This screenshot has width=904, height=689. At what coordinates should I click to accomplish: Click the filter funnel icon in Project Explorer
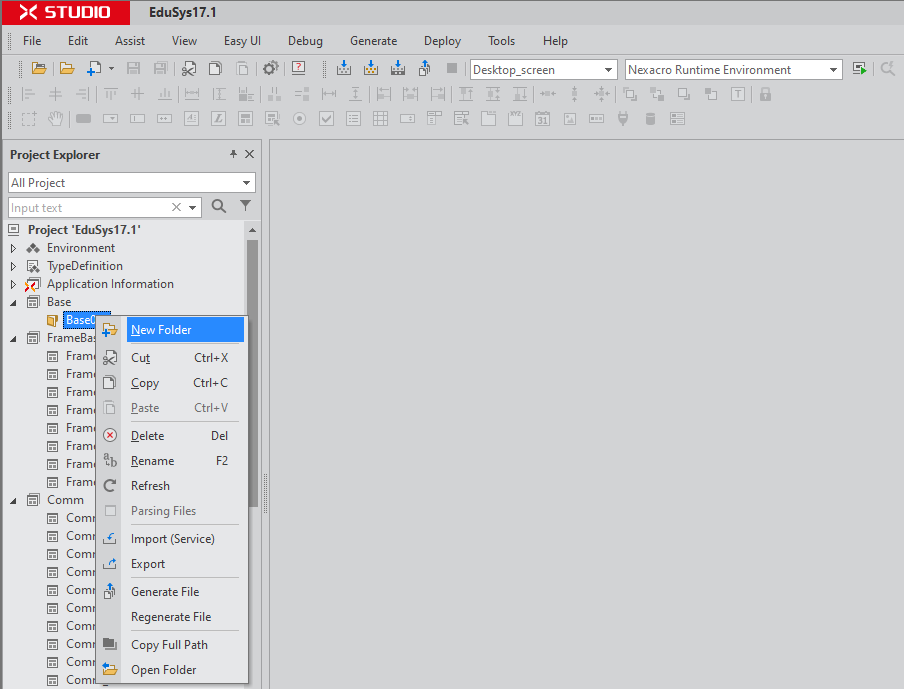coord(245,206)
